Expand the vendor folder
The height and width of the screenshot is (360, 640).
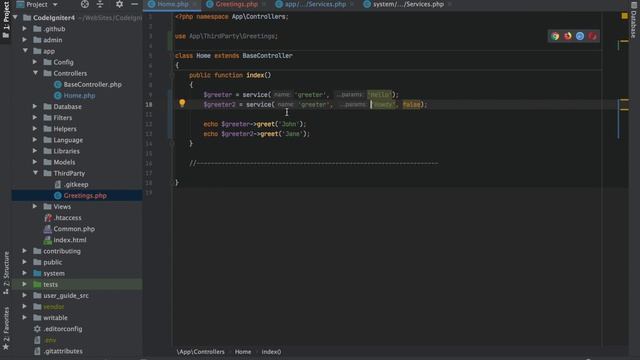[25, 307]
